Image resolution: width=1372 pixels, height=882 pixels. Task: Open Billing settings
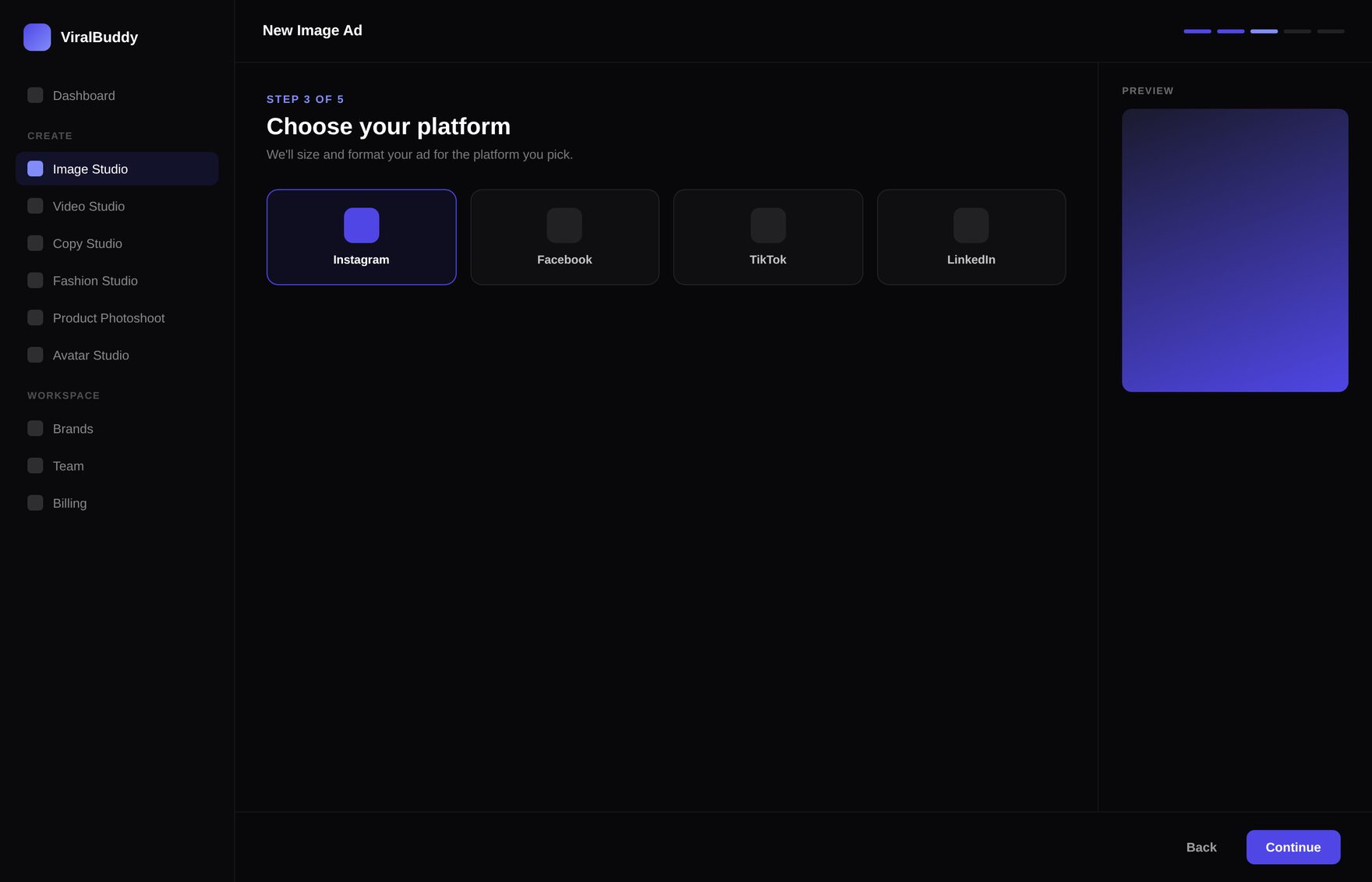click(x=117, y=503)
